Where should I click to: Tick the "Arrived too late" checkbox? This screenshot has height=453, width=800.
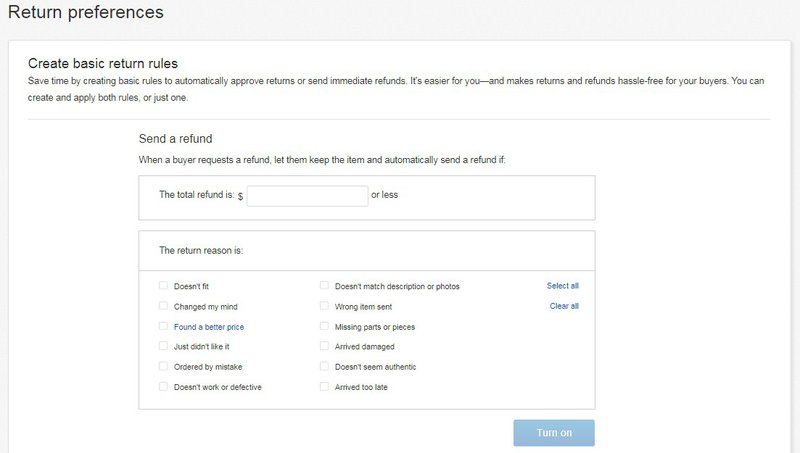(x=324, y=387)
